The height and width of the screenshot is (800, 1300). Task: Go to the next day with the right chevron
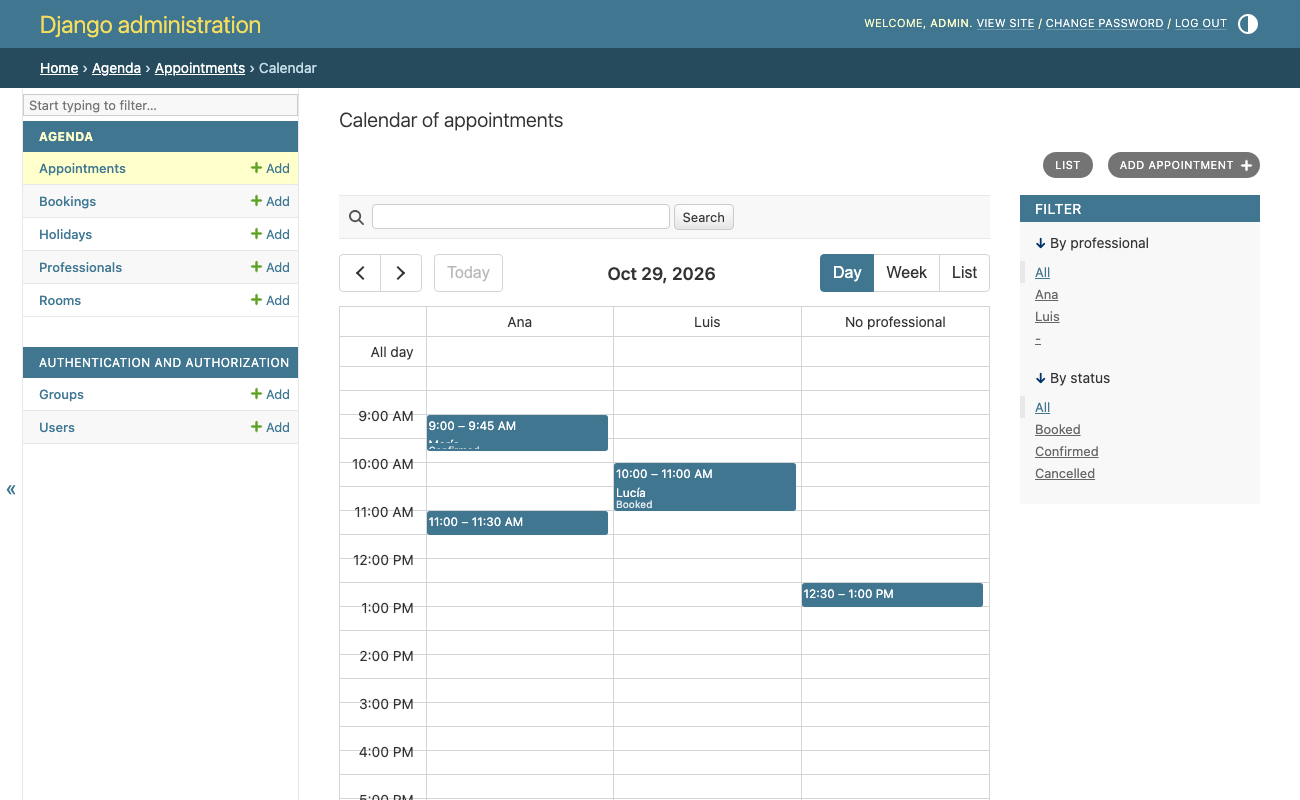(x=401, y=273)
